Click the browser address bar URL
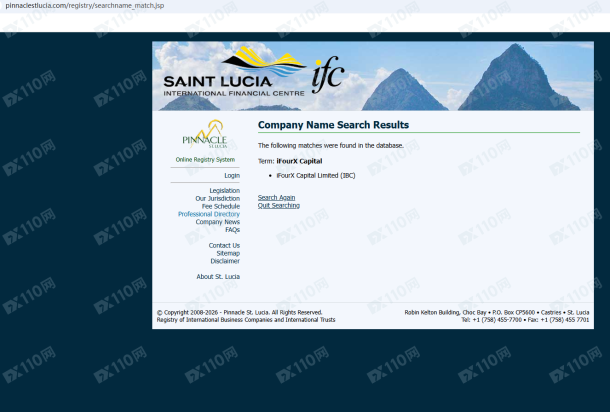 84,5
